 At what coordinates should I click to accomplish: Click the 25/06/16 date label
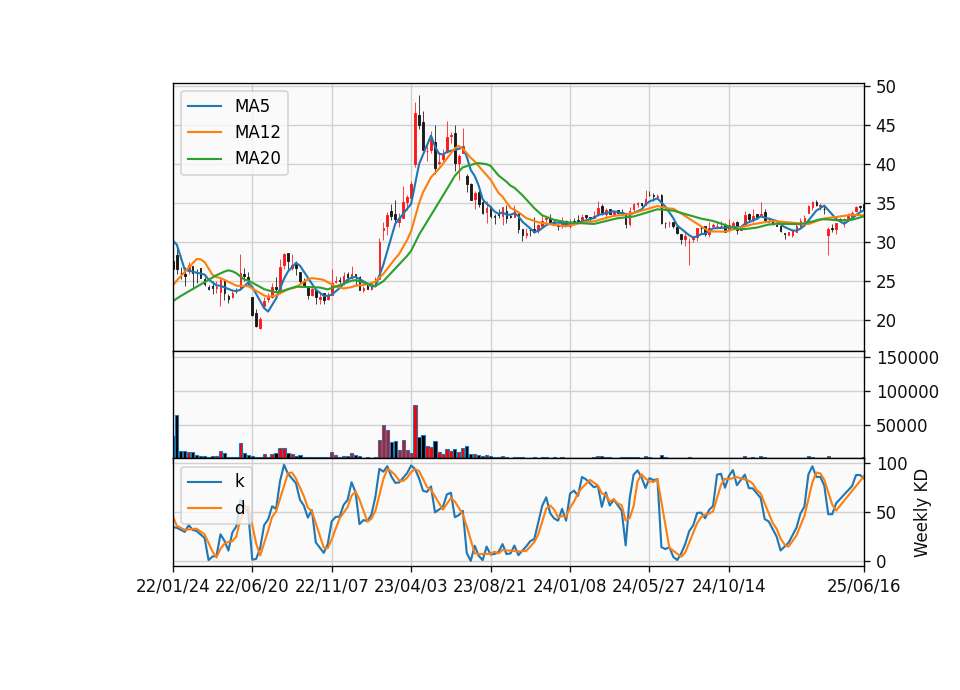coord(864,587)
